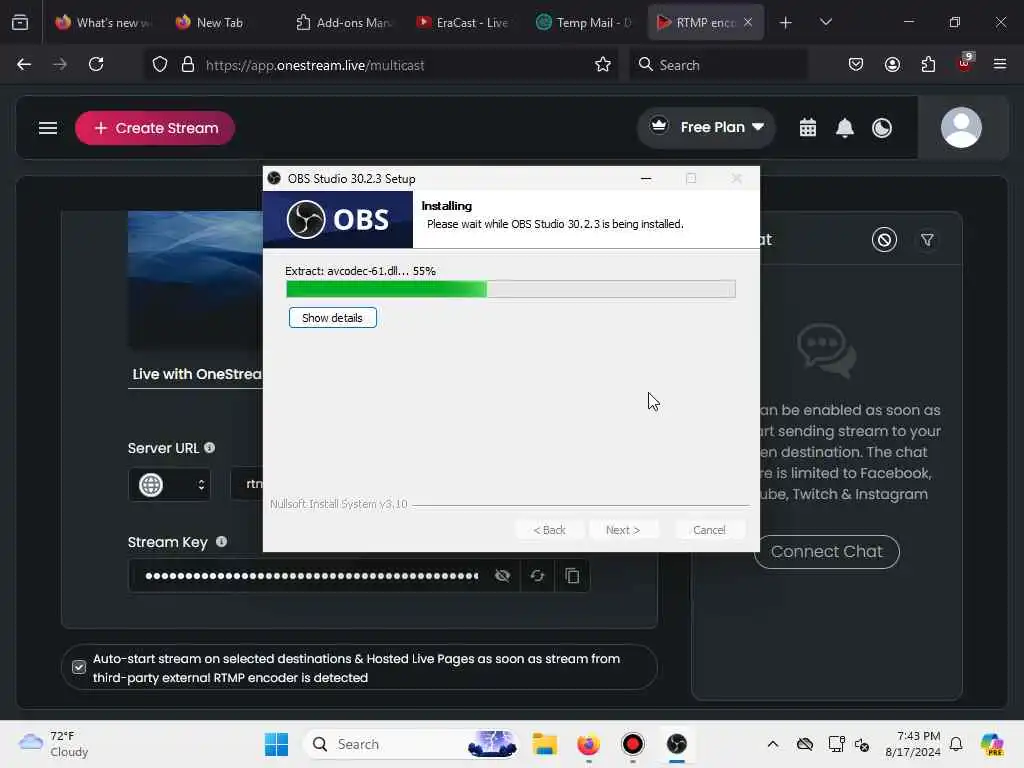
Task: Reload the current page
Action: (x=96, y=64)
